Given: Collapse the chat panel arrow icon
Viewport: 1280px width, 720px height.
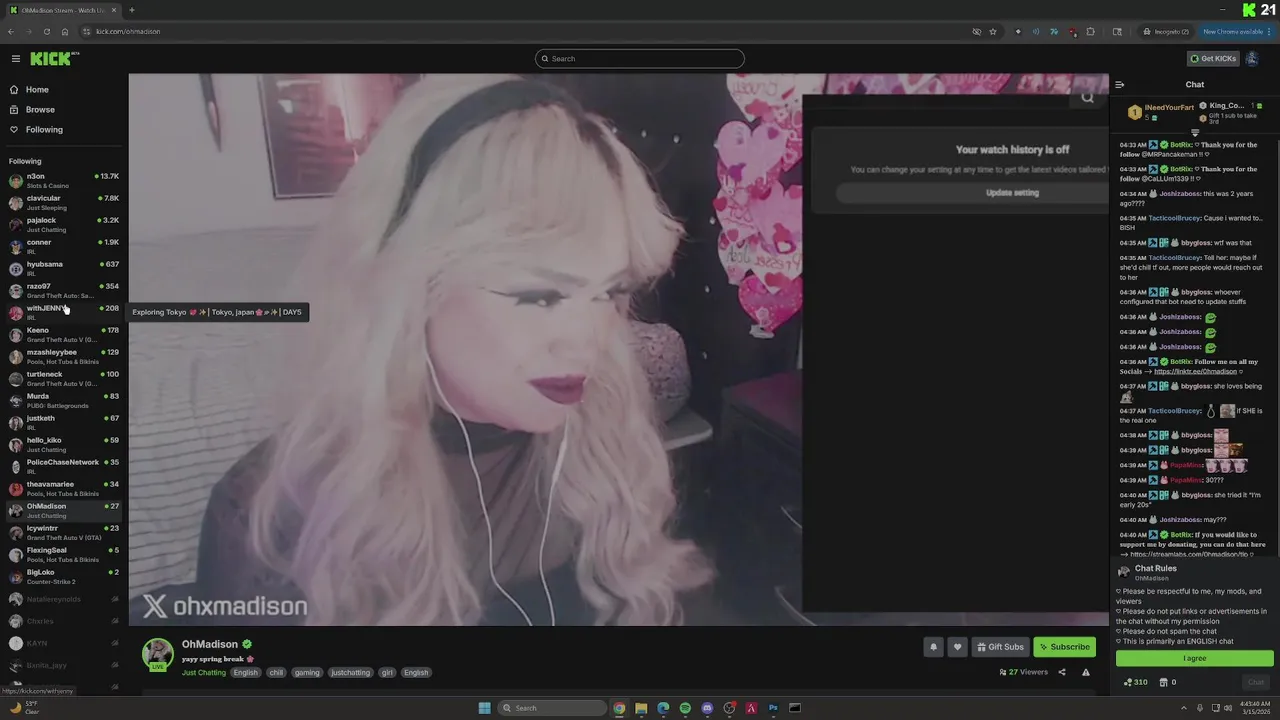Looking at the screenshot, I should pyautogui.click(x=1120, y=85).
